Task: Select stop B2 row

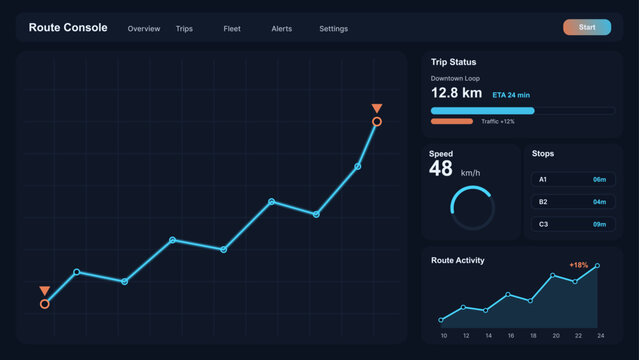Action: (x=573, y=202)
